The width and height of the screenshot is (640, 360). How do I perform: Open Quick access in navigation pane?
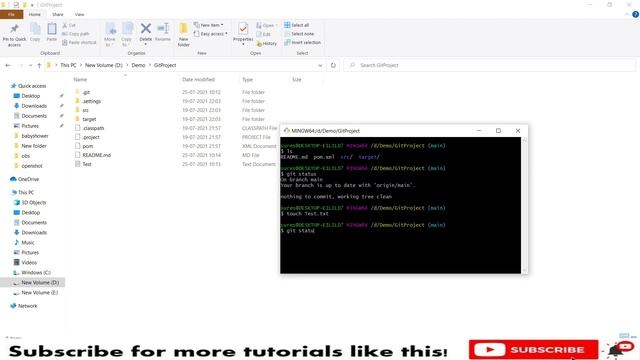[x=32, y=86]
